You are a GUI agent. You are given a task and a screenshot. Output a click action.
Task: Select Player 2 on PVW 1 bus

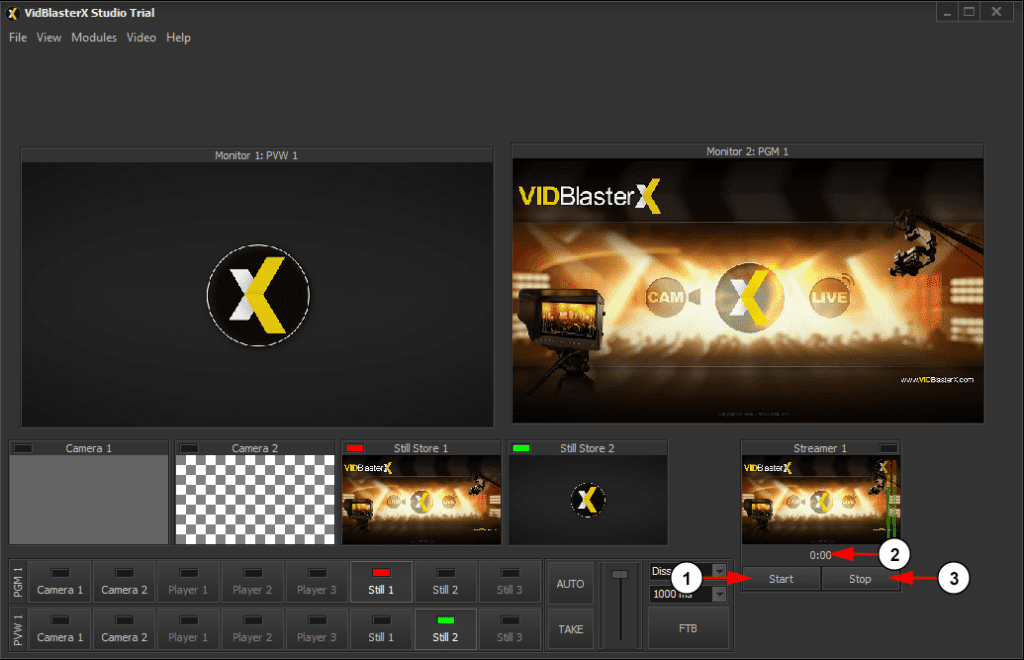coord(252,629)
